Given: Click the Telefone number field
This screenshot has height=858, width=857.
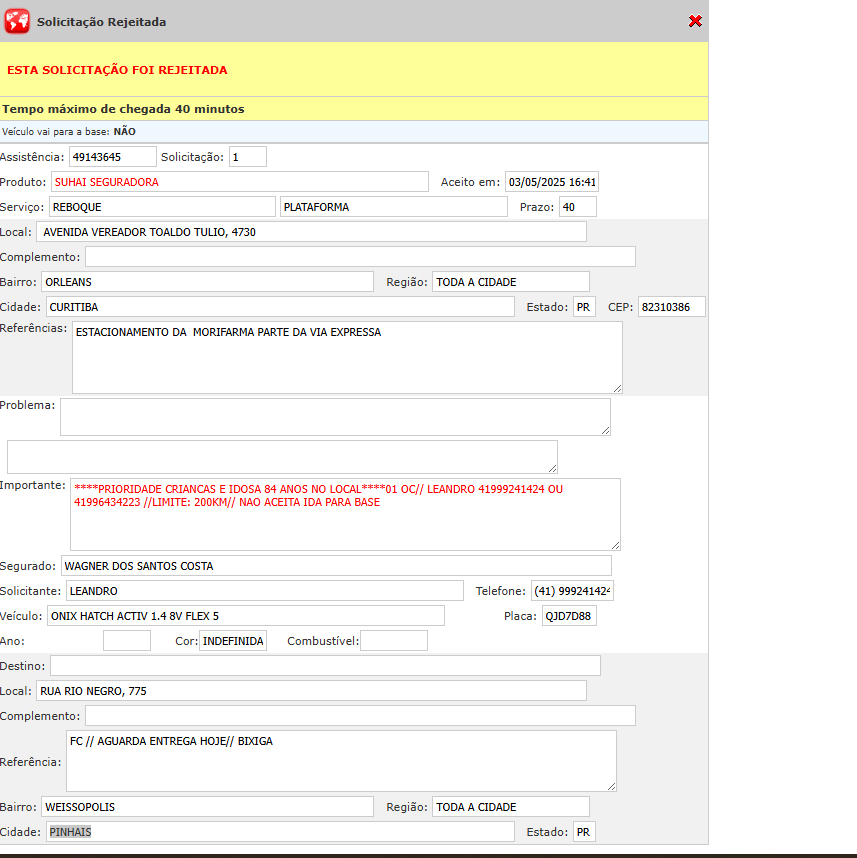Looking at the screenshot, I should click(x=571, y=591).
